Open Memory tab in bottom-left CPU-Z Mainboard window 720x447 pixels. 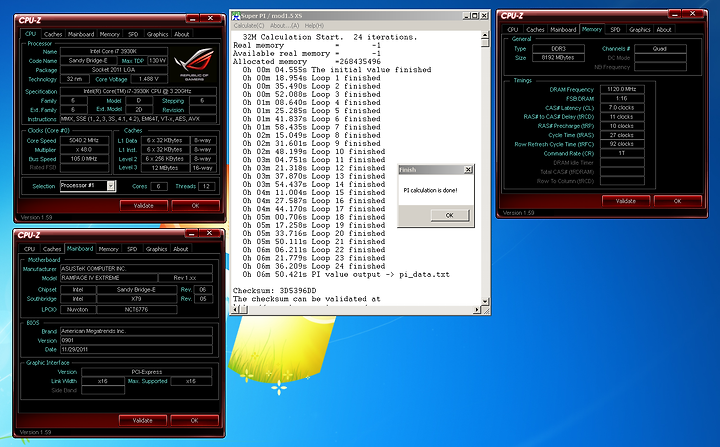(108, 249)
